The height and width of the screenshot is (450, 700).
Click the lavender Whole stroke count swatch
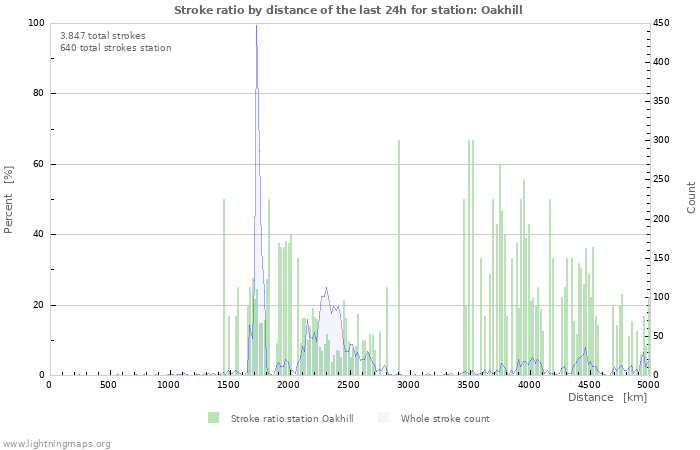pyautogui.click(x=383, y=418)
